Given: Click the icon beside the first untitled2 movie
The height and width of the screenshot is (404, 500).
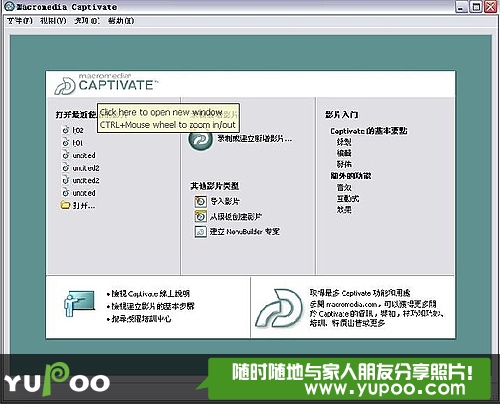Looking at the screenshot, I should coord(66,168).
